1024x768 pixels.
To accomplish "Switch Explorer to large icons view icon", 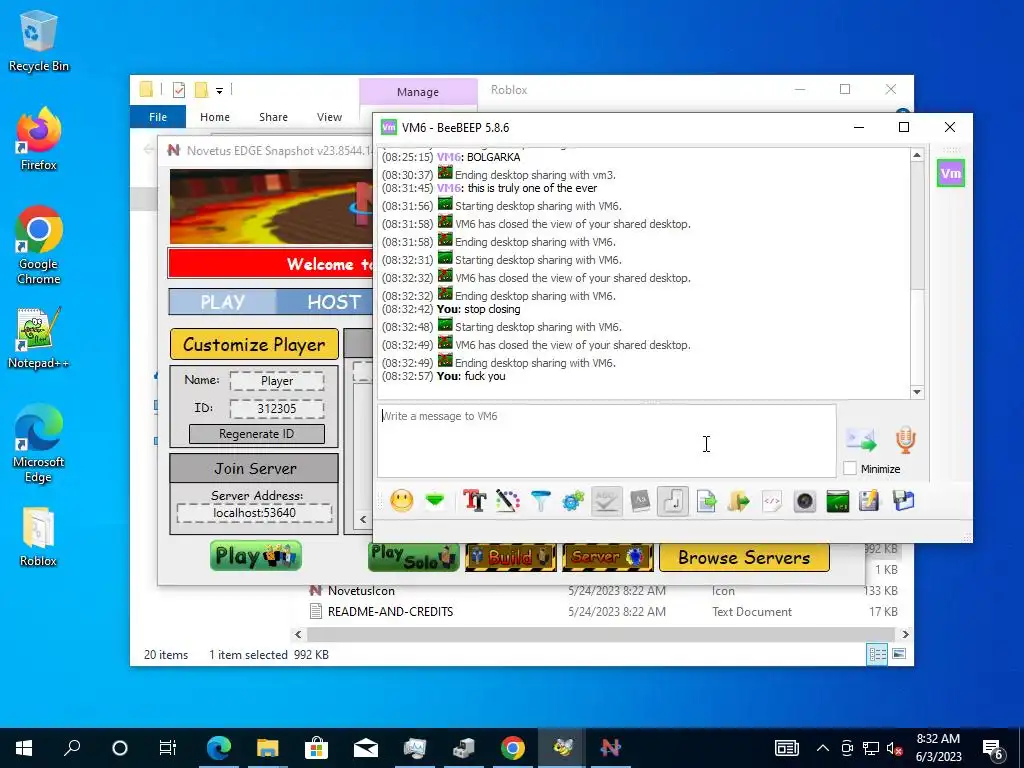I will (x=899, y=654).
